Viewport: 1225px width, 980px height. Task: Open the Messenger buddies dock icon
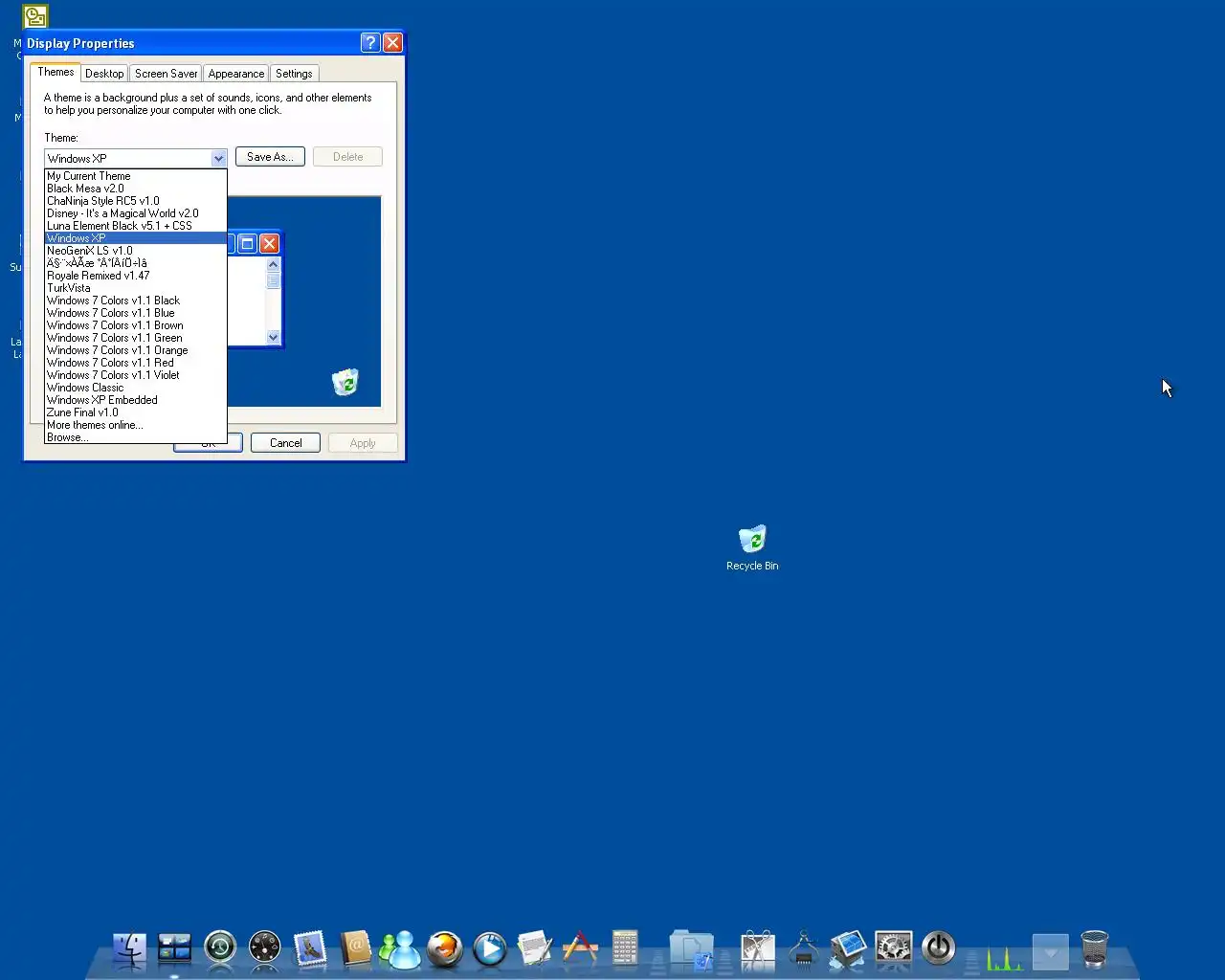coord(400,949)
